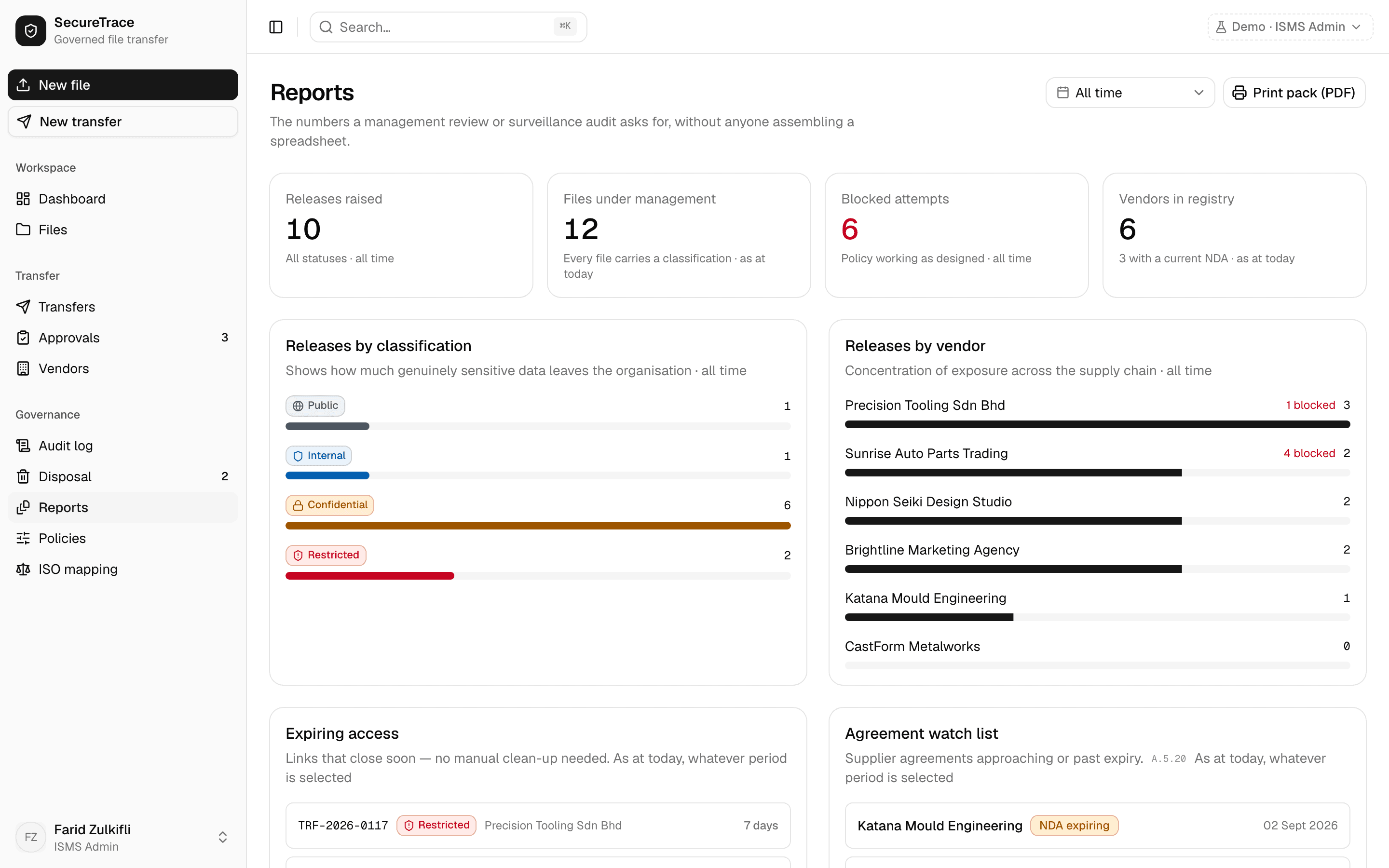Viewport: 1389px width, 868px height.
Task: Click the Blocked attempts stat card
Action: [x=956, y=235]
